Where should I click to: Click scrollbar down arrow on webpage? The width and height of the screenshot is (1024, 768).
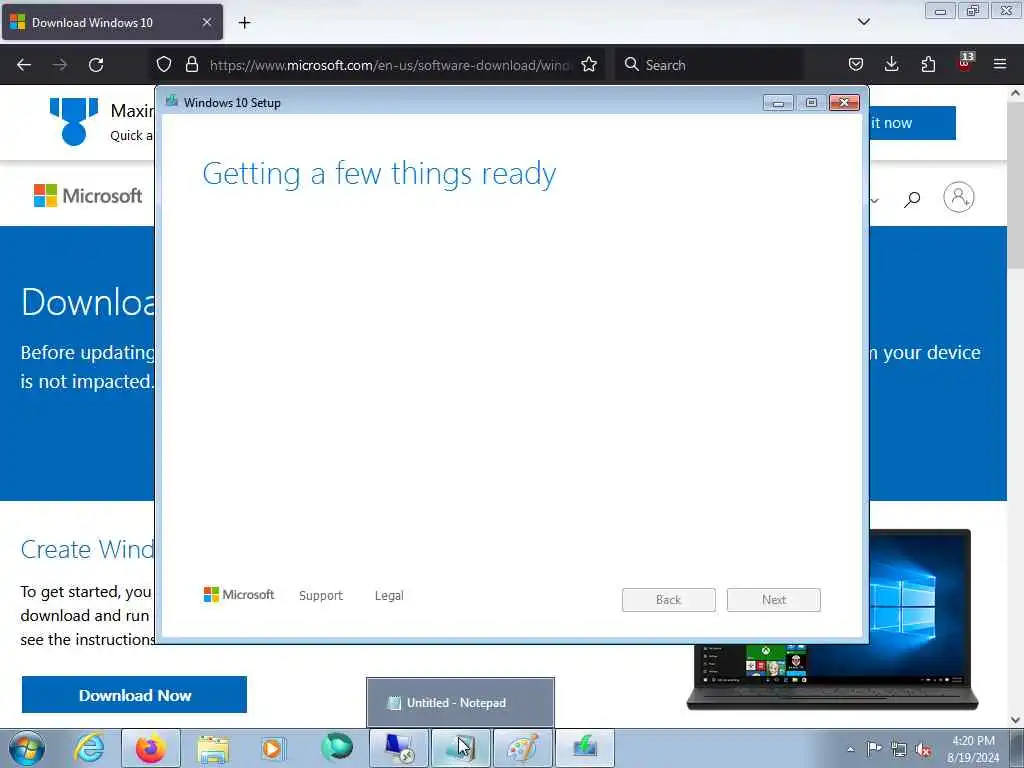[1016, 720]
